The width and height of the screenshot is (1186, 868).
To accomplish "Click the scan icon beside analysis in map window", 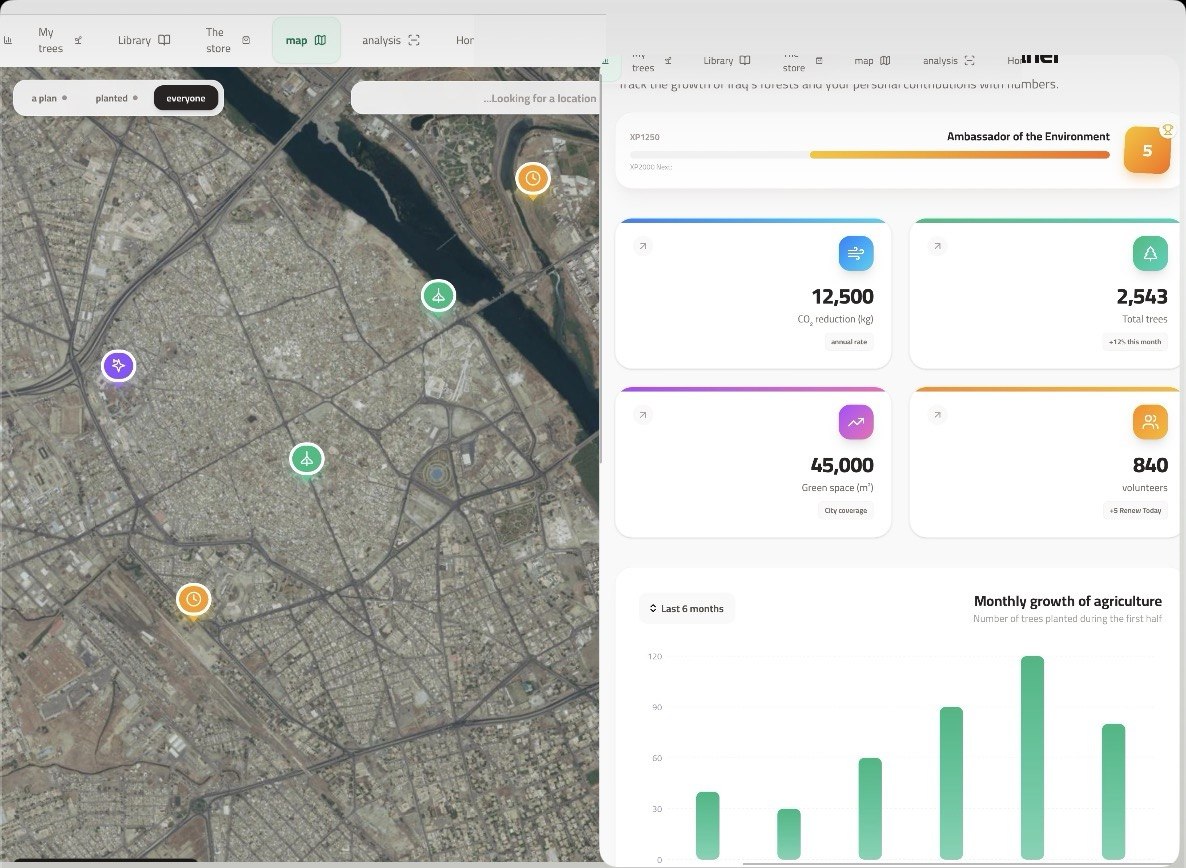I will (x=414, y=40).
